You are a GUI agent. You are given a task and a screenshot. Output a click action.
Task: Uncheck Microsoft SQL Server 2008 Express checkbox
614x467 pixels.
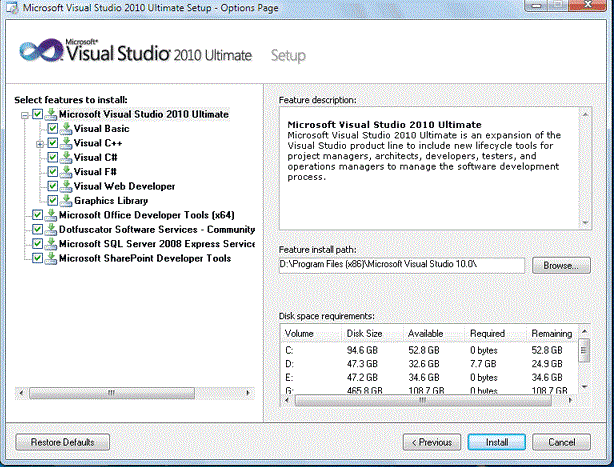point(37,244)
